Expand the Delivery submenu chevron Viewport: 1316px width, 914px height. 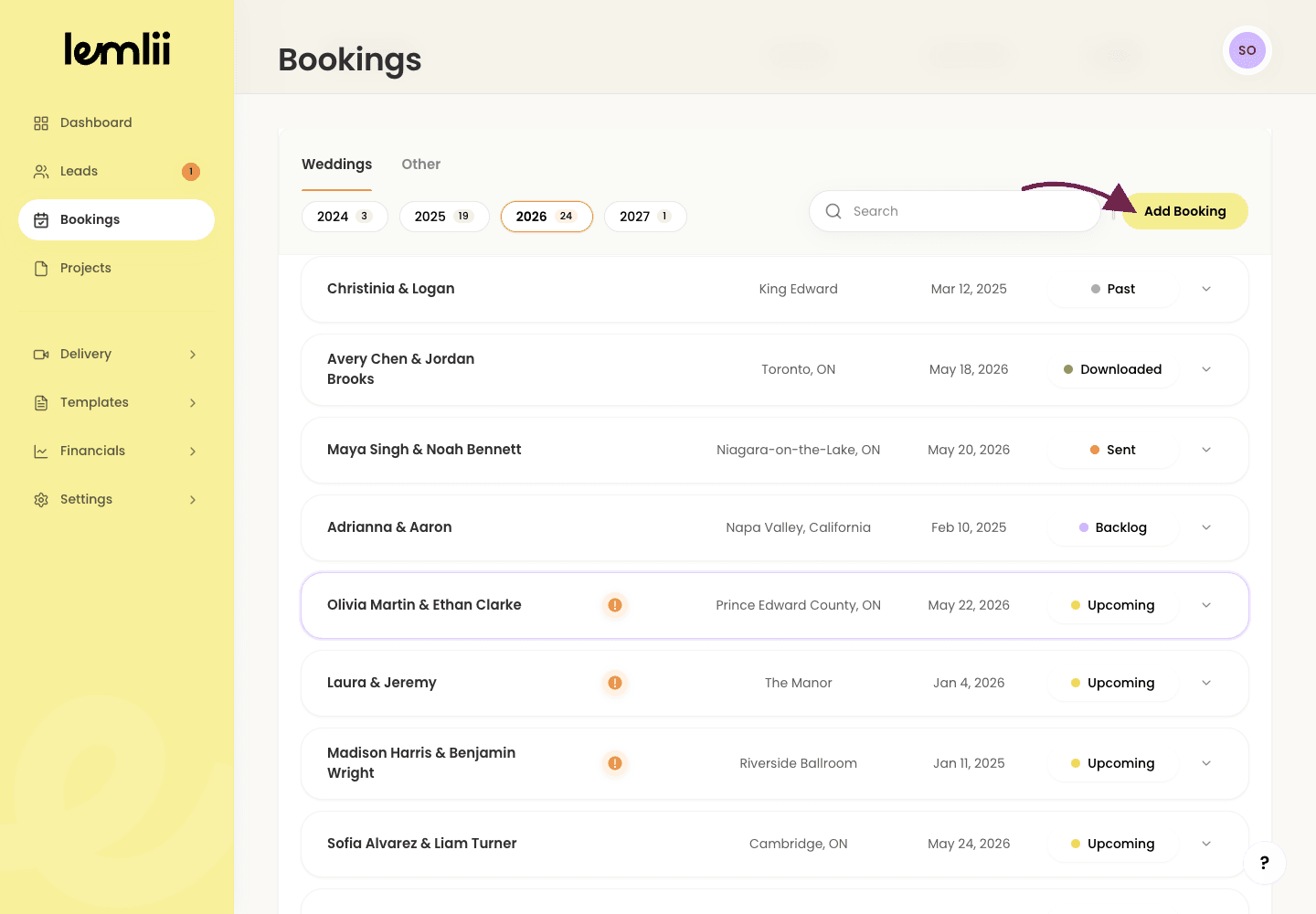point(193,355)
